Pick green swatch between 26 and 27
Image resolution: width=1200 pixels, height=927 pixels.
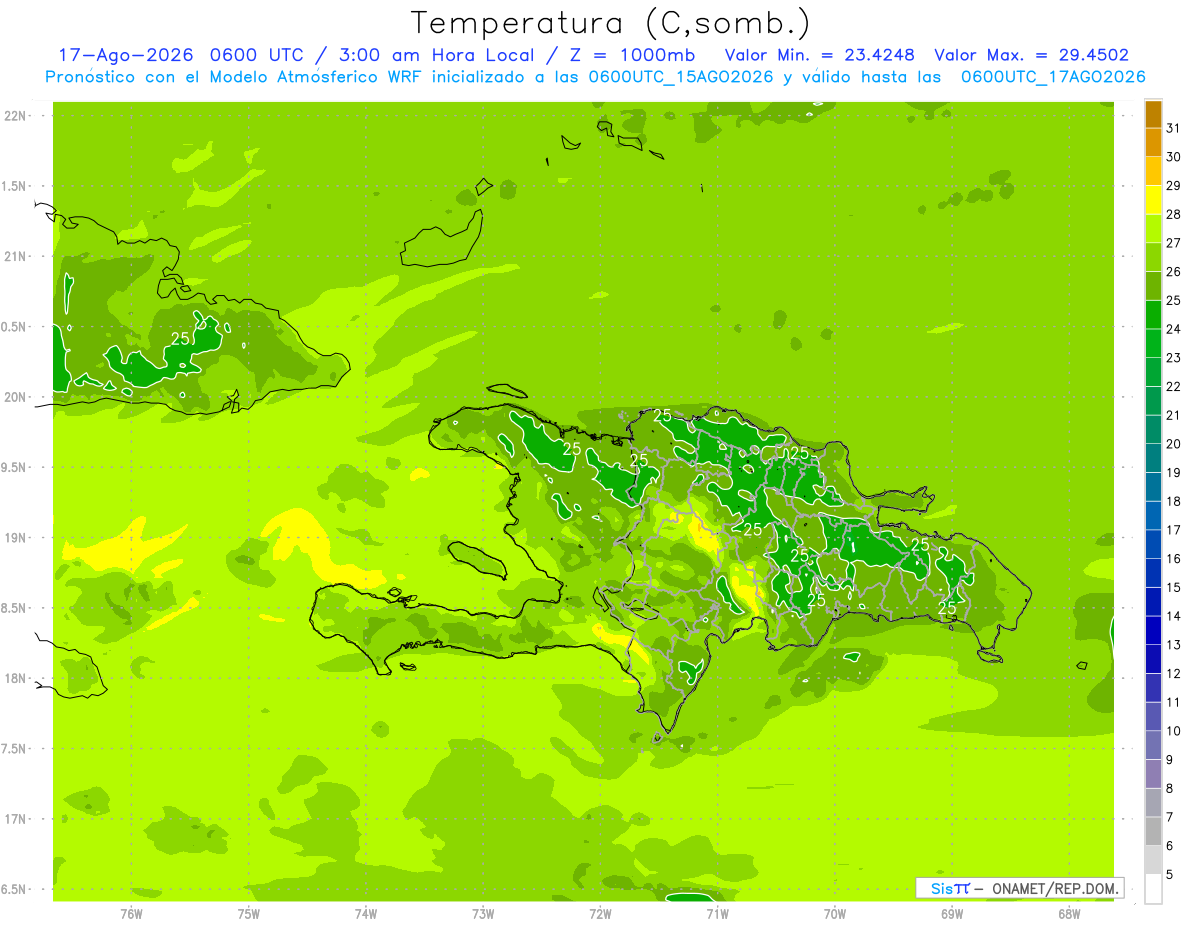coord(1153,257)
